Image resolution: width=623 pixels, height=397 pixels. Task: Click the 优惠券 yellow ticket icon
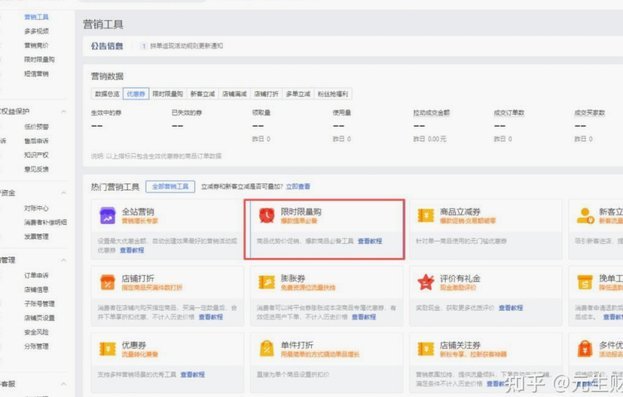pyautogui.click(x=107, y=349)
